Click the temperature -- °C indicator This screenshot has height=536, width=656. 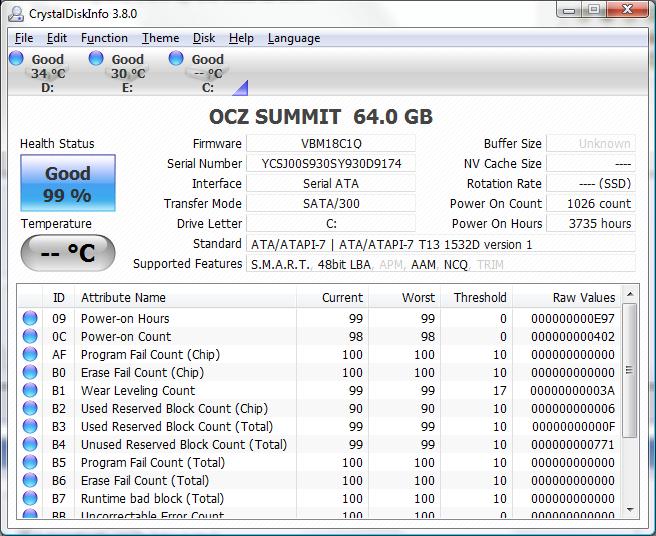click(68, 253)
